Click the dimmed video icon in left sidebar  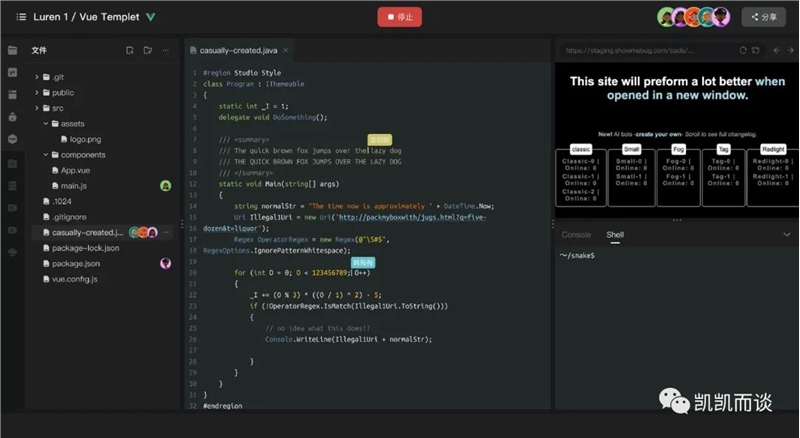pyautogui.click(x=13, y=208)
